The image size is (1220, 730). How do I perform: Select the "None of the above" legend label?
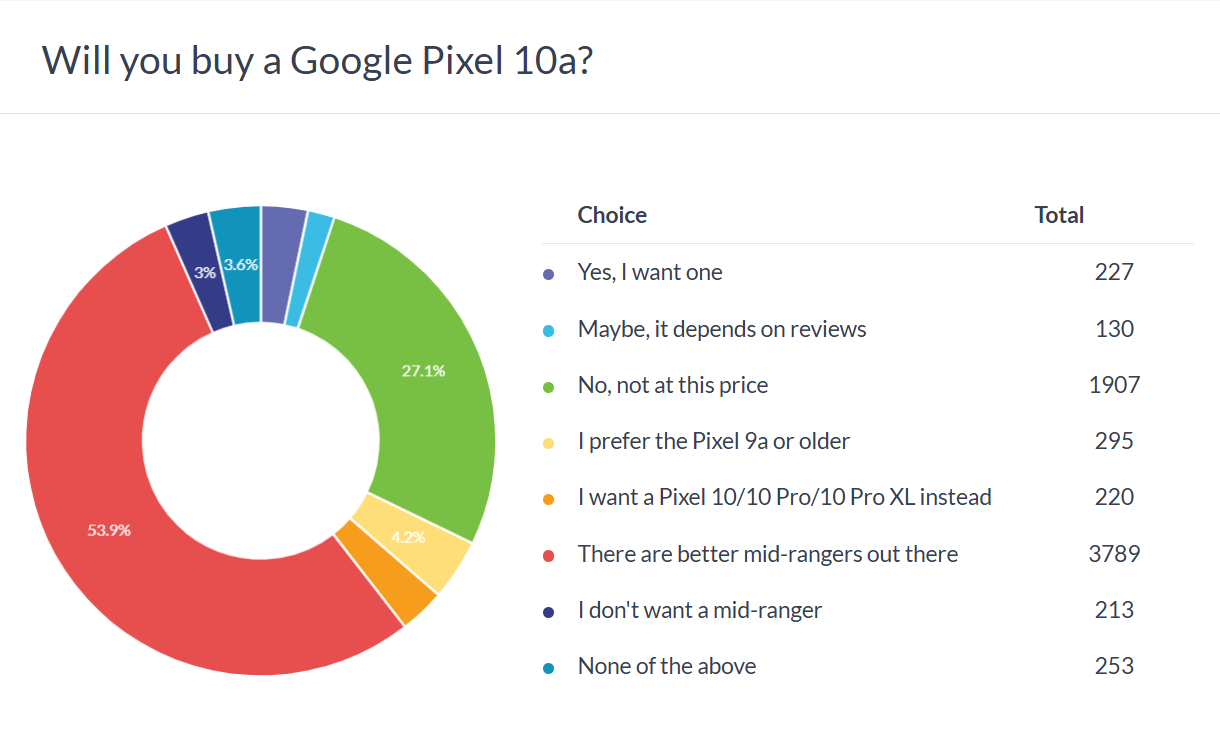pos(667,666)
